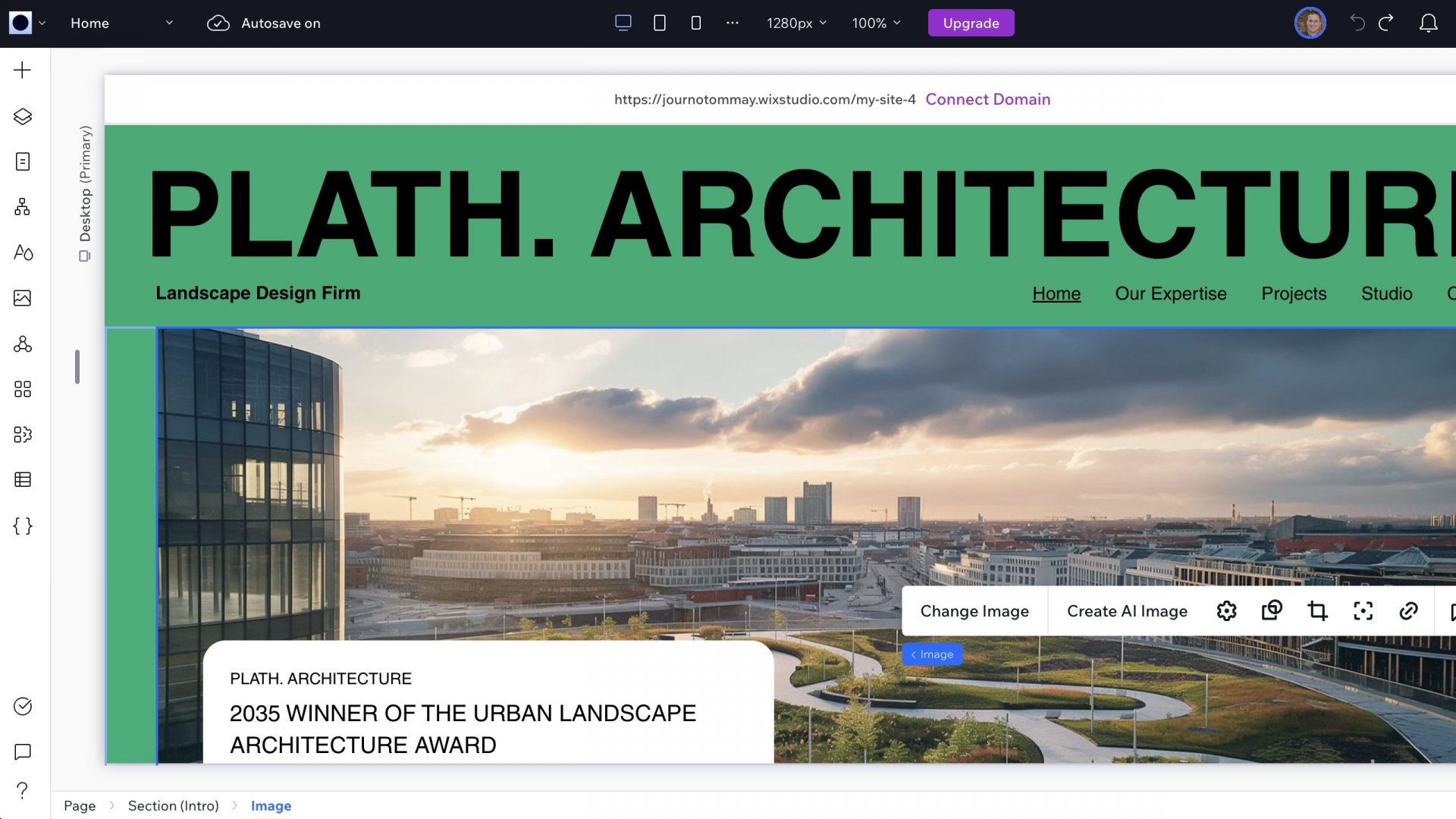
Task: Open the 100% zoom dropdown
Action: pyautogui.click(x=876, y=24)
